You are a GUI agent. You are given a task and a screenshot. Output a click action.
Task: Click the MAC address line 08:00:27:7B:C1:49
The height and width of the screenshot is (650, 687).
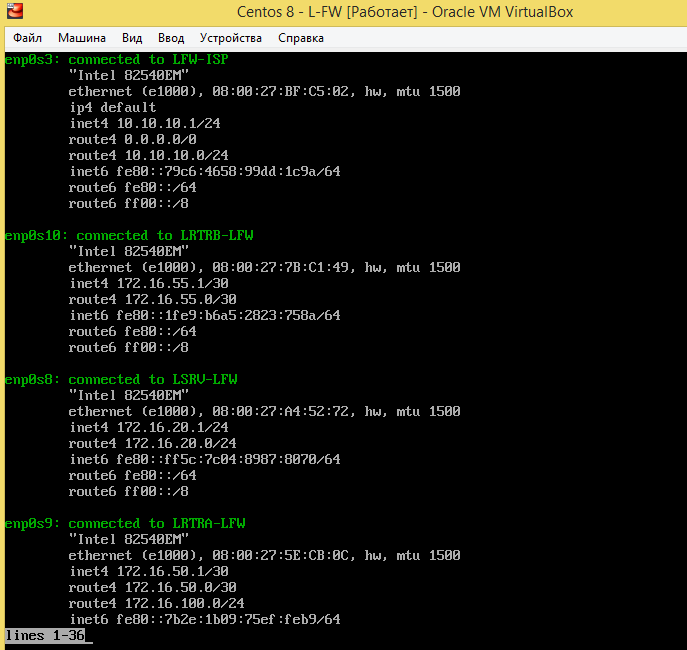click(x=264, y=268)
